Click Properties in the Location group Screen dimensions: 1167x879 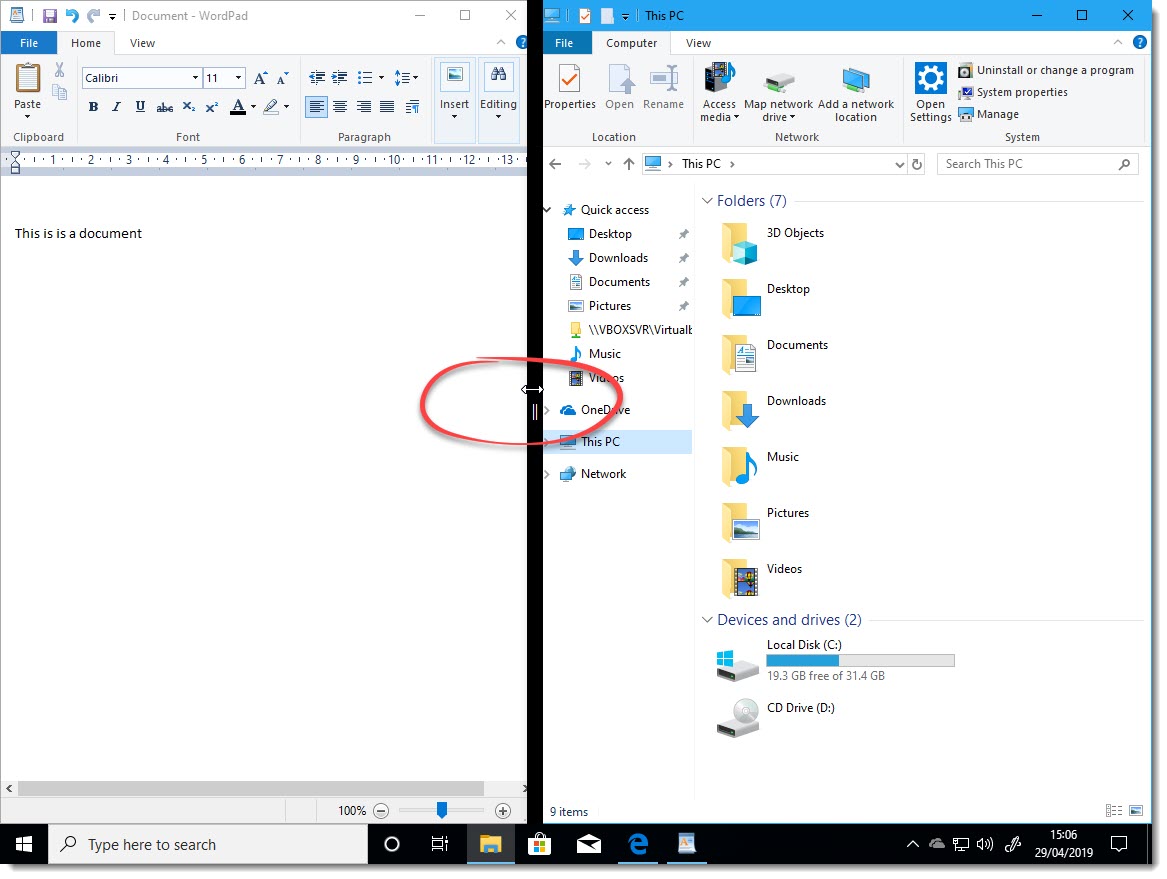click(569, 88)
